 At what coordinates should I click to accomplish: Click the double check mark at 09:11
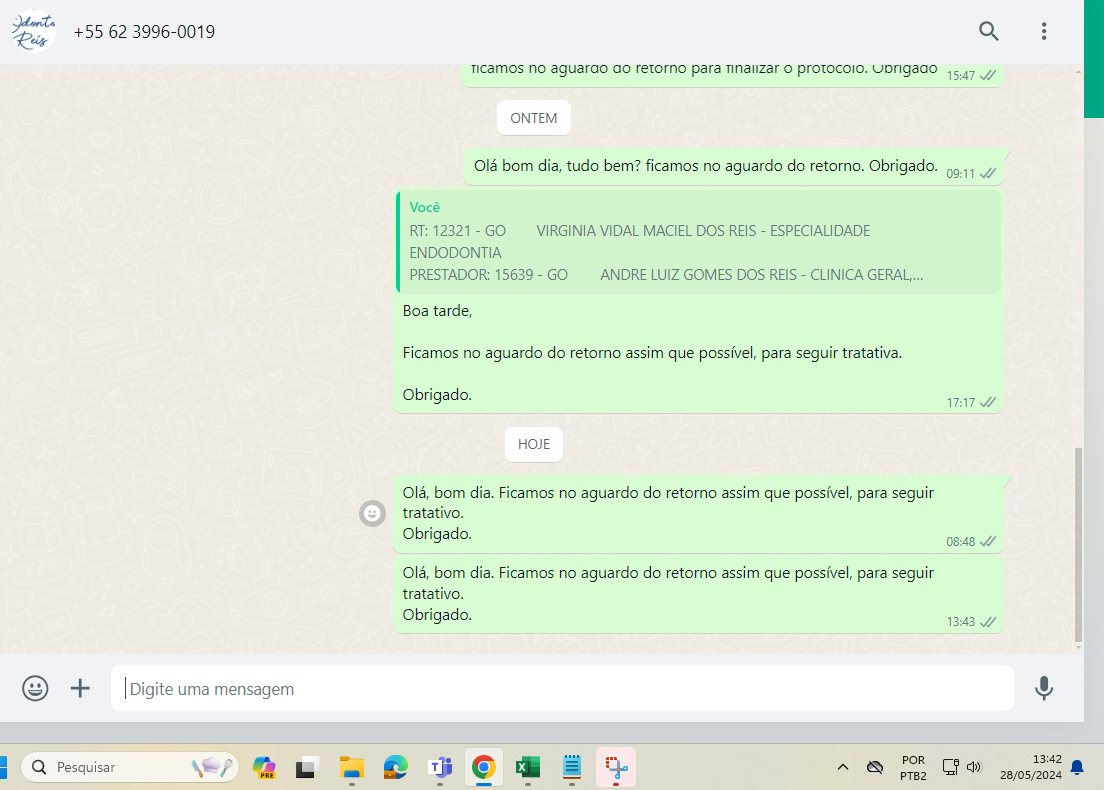click(988, 173)
